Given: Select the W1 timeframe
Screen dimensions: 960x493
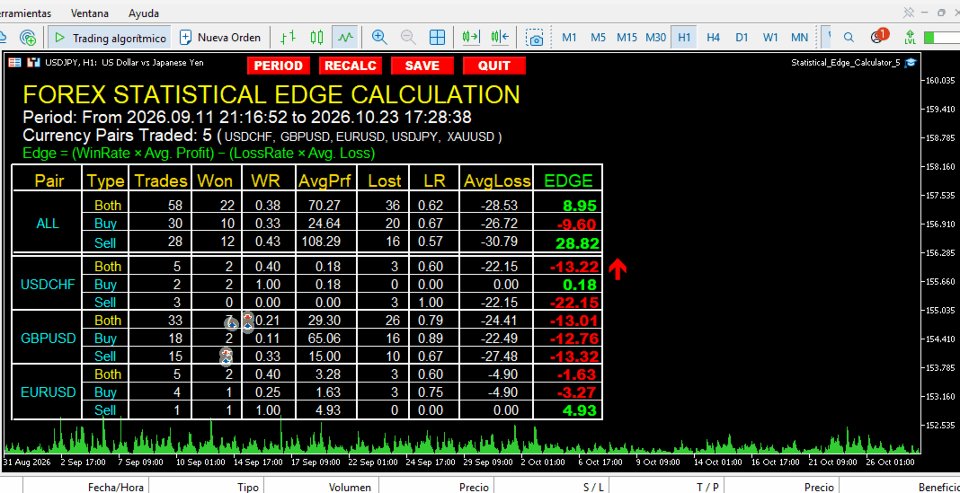Looking at the screenshot, I should point(771,37).
